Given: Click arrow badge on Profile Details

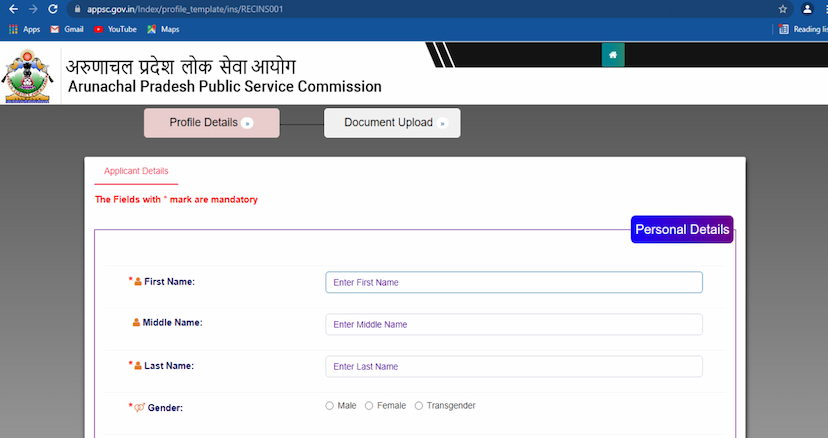Looking at the screenshot, I should click(x=247, y=123).
